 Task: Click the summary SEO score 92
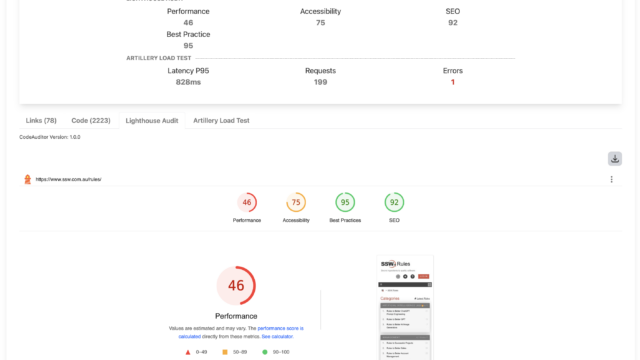click(453, 22)
